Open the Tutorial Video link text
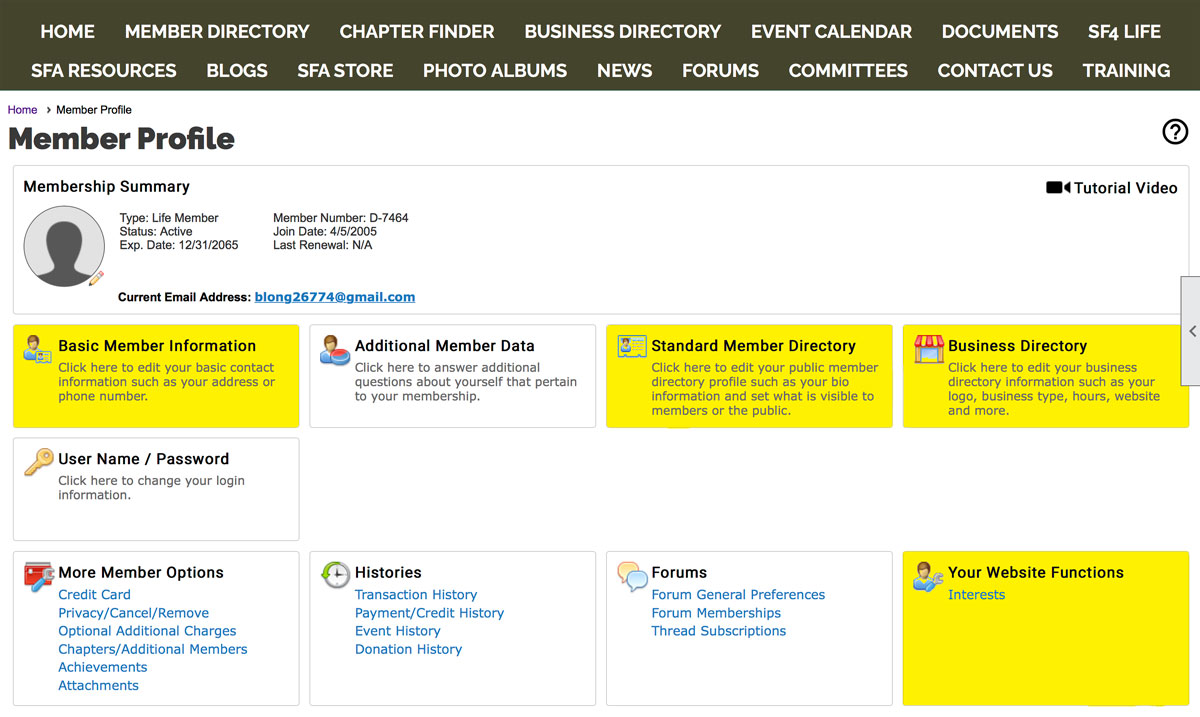The image size is (1200, 717). coord(1126,188)
